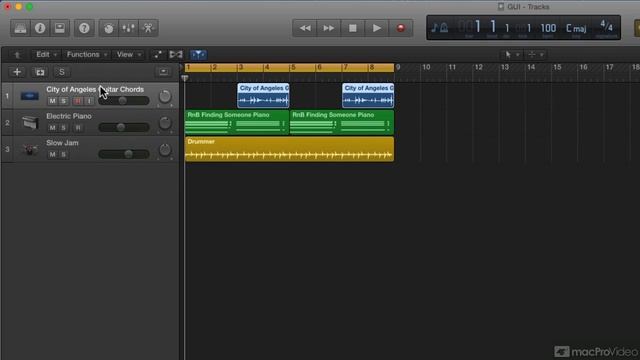Click the Guitar Chords volume slider
This screenshot has height=360, width=640.
(x=124, y=101)
